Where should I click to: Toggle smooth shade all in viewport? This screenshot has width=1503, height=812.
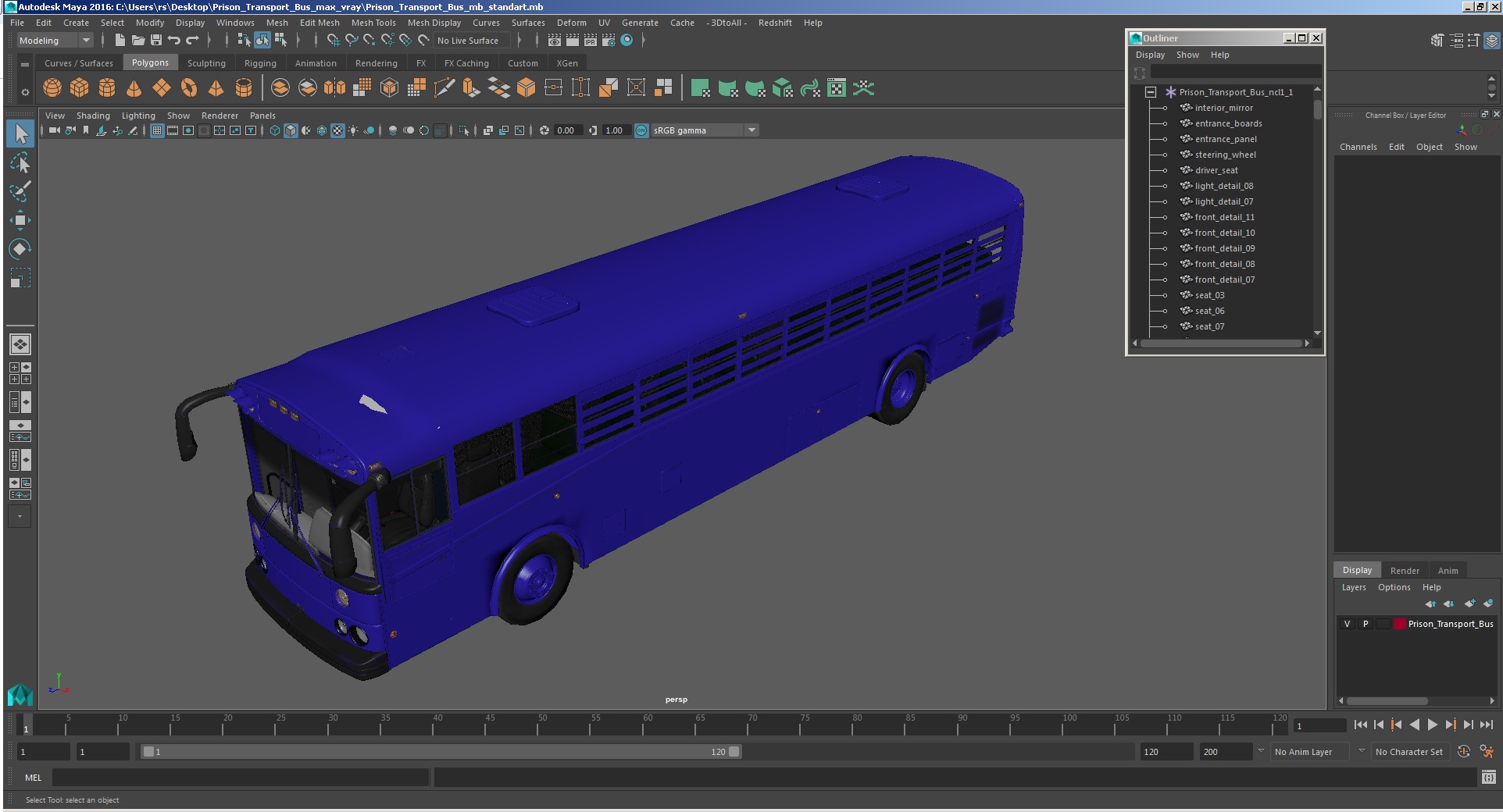[x=291, y=130]
